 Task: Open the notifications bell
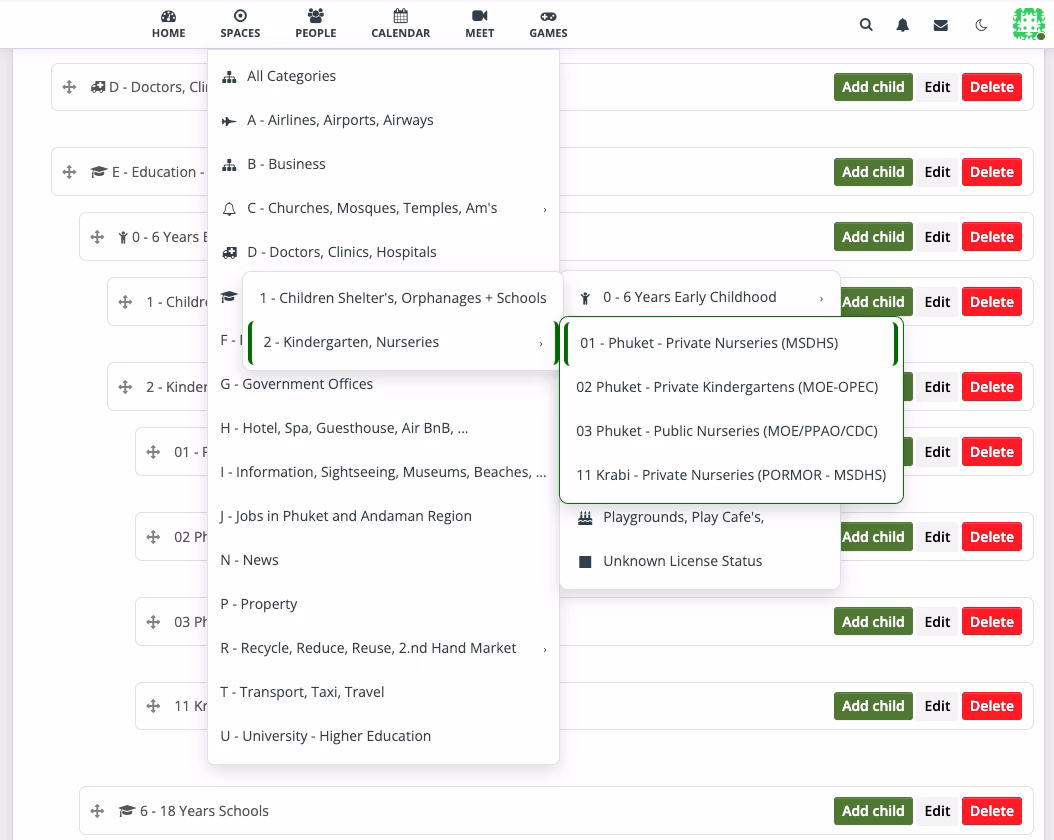click(903, 25)
